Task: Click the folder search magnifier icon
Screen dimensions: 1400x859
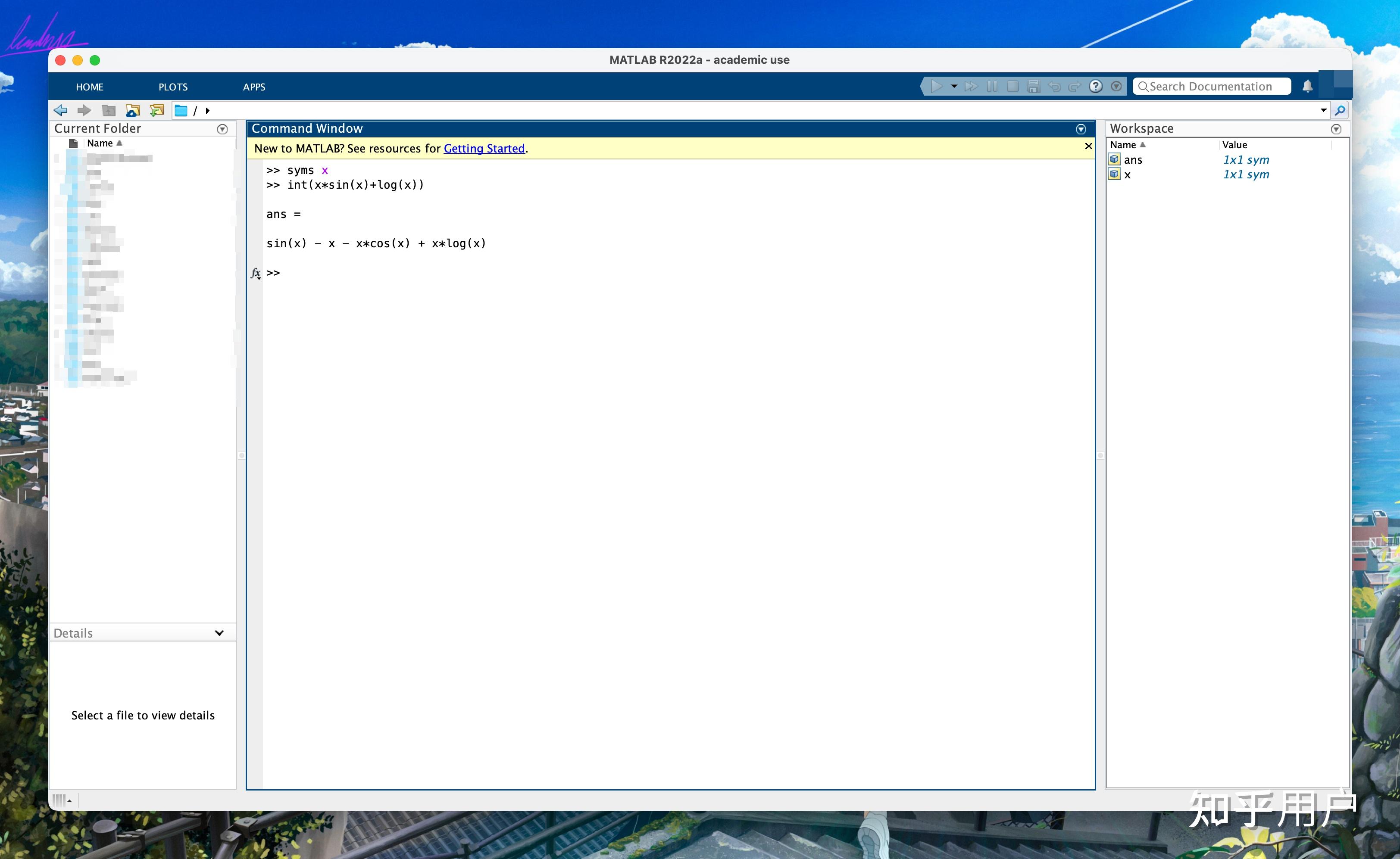Action: [1340, 110]
